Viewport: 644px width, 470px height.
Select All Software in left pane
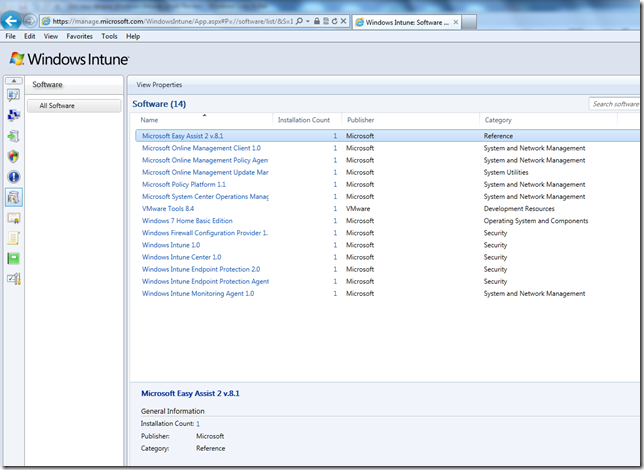pyautogui.click(x=74, y=106)
